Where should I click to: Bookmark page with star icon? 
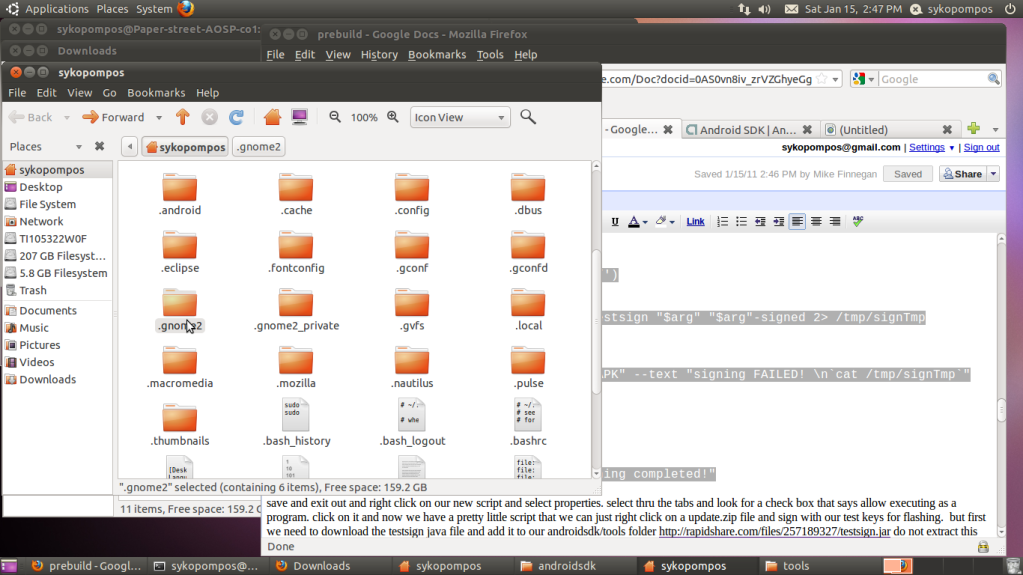pyautogui.click(x=822, y=79)
